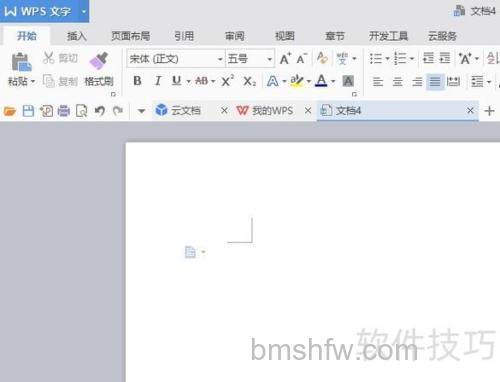Add a new document tab with plus
This screenshot has height=382, width=500.
tap(489, 111)
